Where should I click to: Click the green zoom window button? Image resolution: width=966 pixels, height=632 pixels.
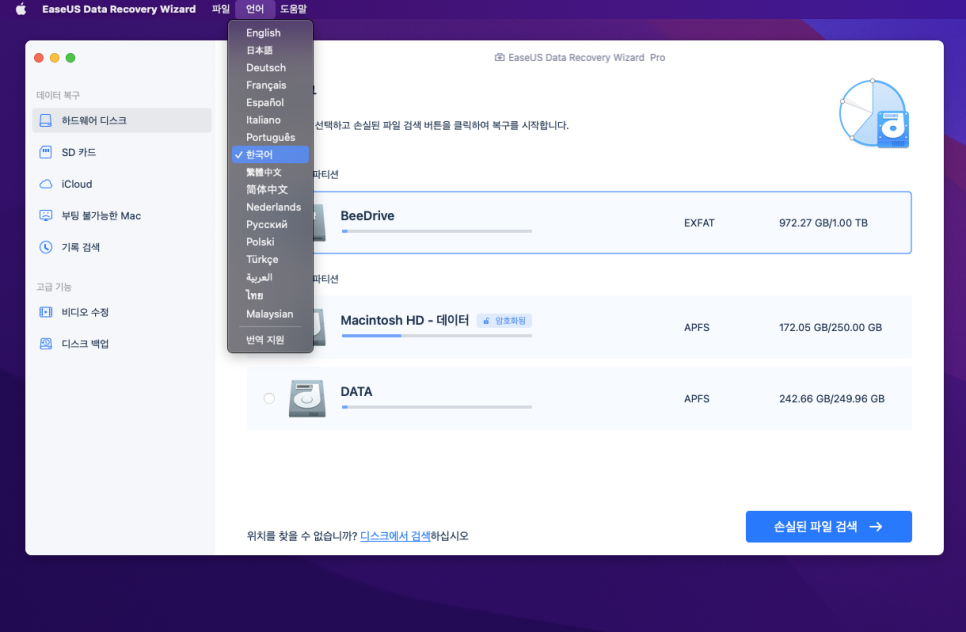pyautogui.click(x=70, y=58)
